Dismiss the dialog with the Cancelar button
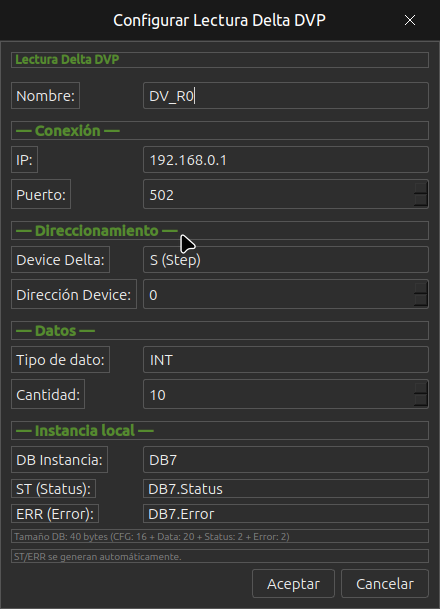The width and height of the screenshot is (440, 609). pos(385,583)
